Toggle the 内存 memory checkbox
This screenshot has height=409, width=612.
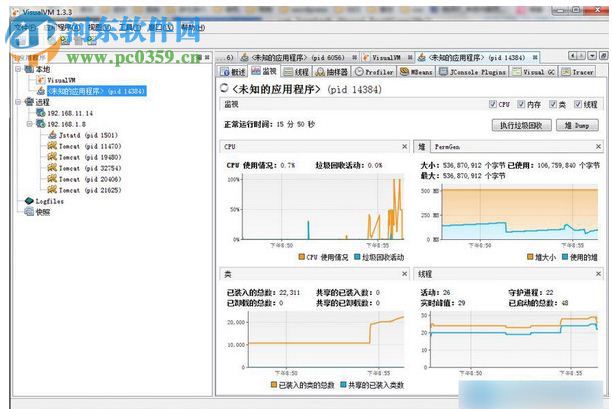point(521,104)
